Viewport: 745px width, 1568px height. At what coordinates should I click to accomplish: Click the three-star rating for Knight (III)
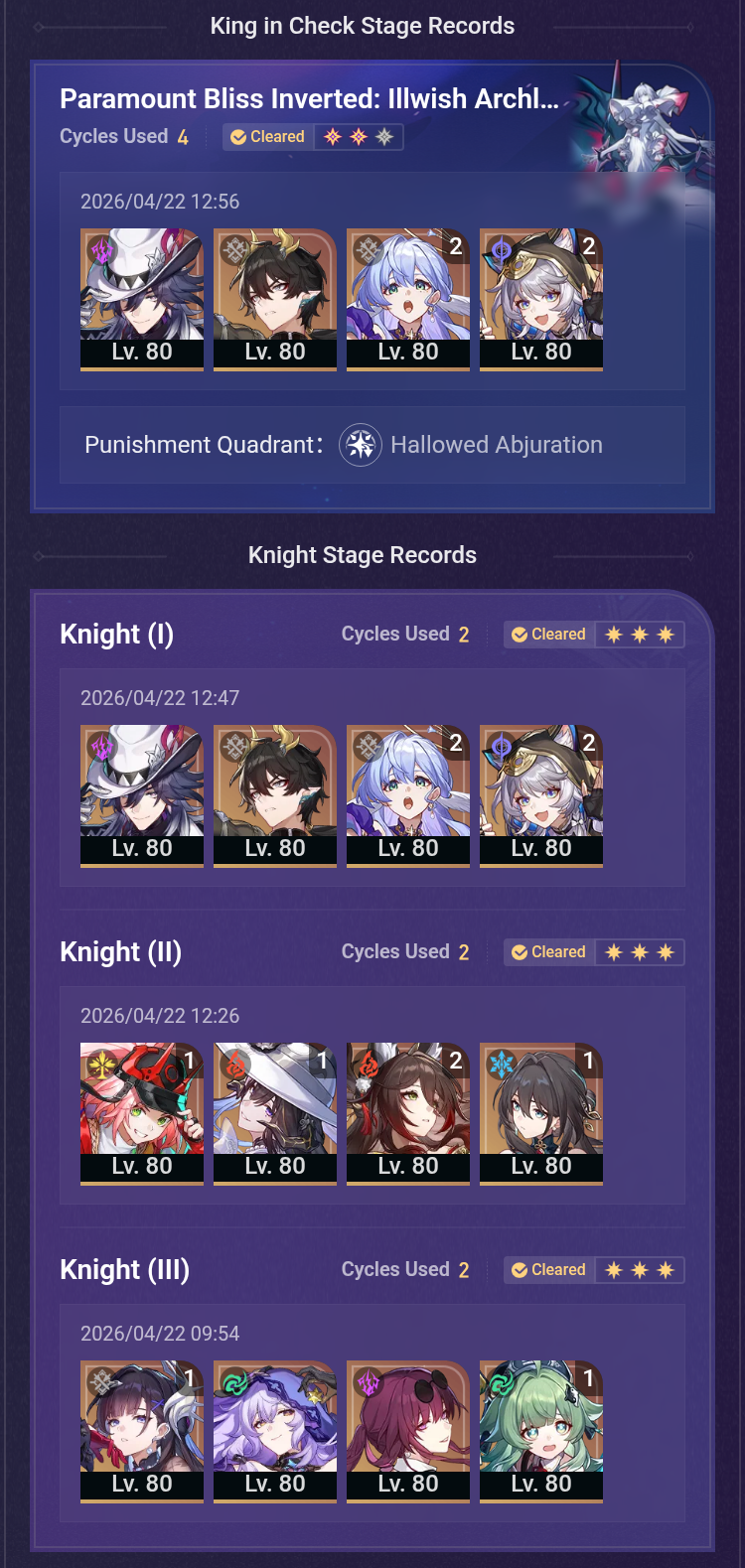[x=640, y=1270]
